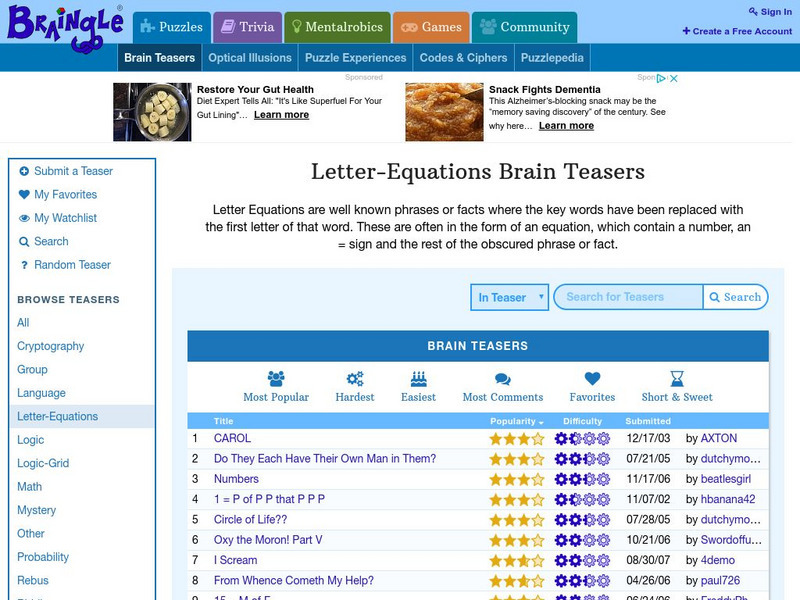Click the Sign In key icon
Screen dimensions: 800x600
click(753, 11)
